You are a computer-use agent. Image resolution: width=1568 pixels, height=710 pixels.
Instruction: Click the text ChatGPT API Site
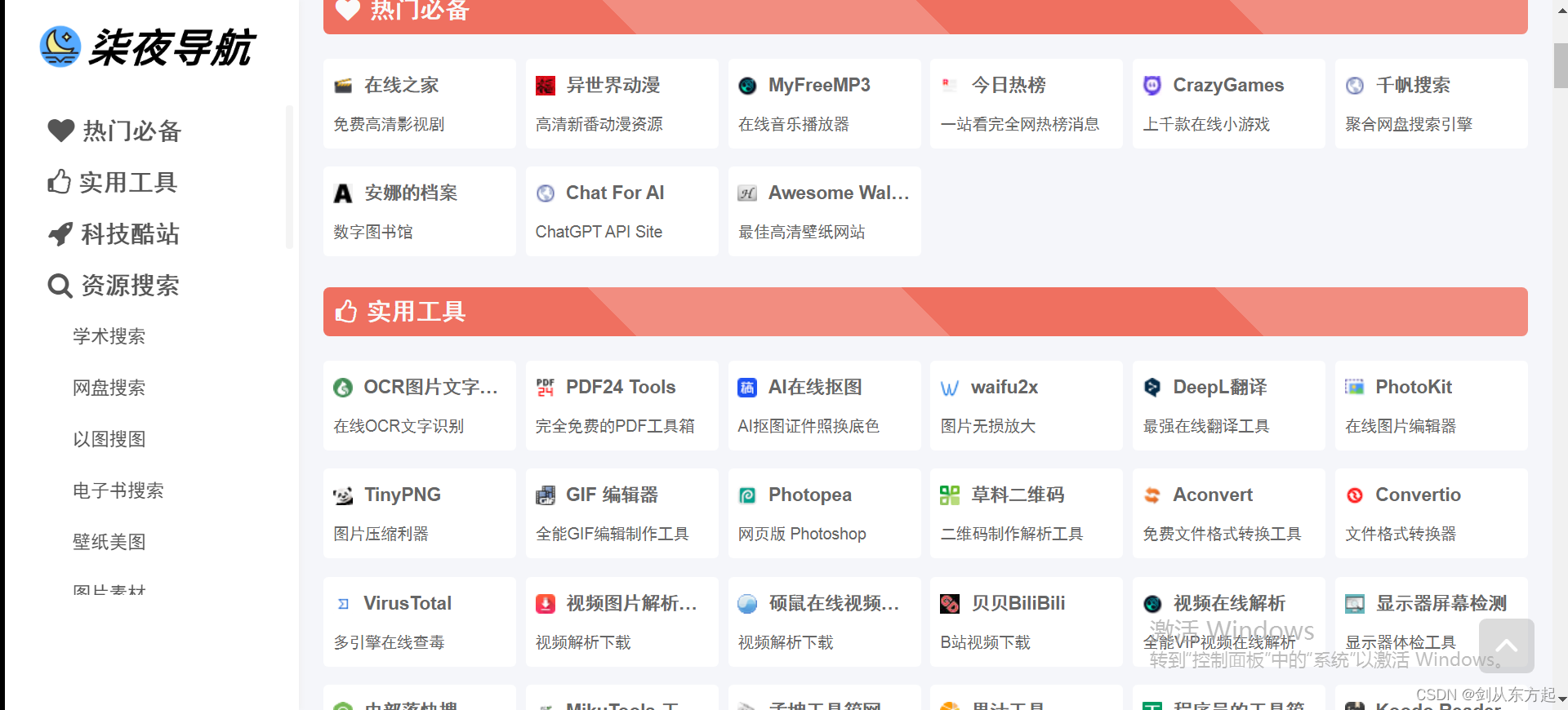click(599, 232)
